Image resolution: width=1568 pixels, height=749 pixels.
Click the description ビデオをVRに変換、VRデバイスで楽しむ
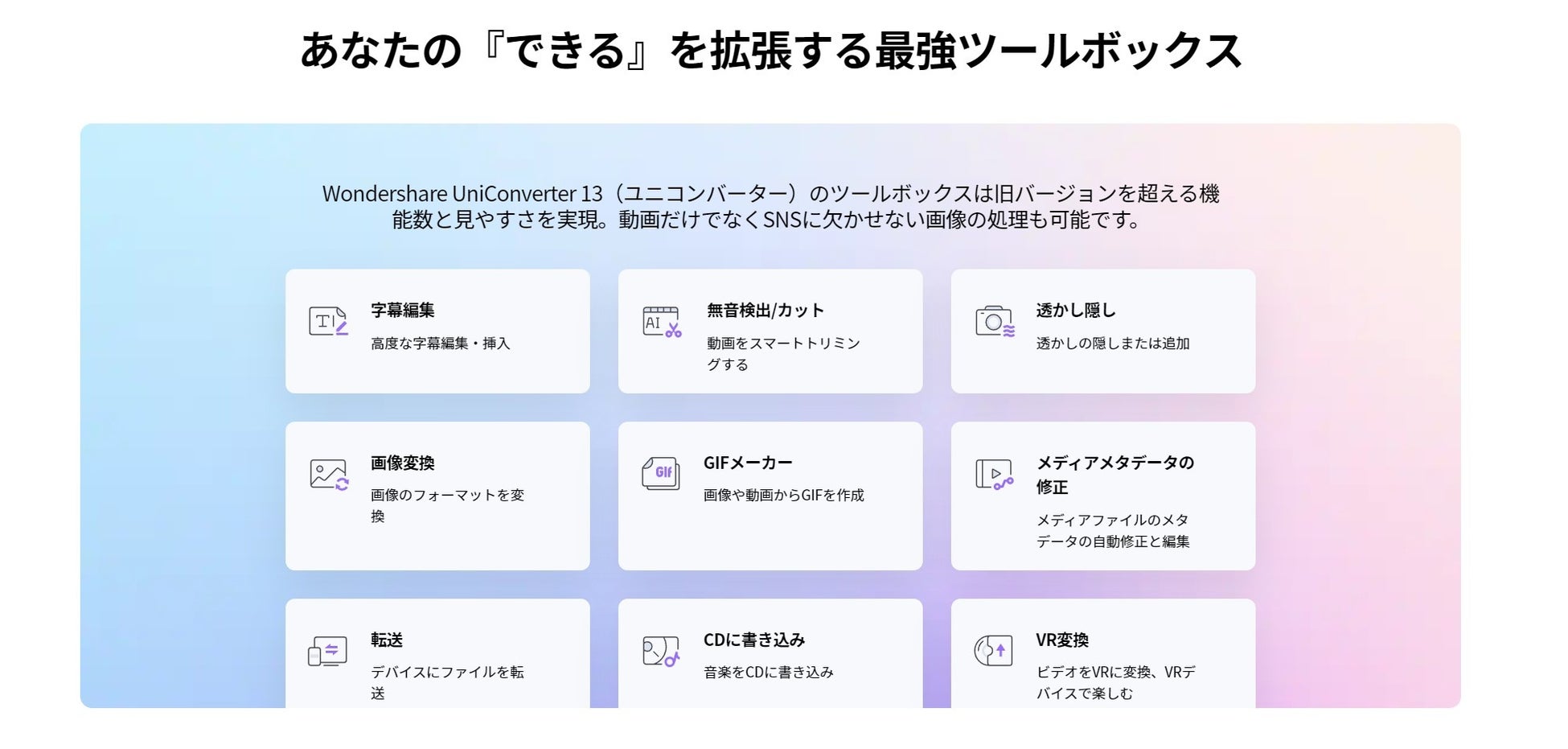[x=1116, y=682]
